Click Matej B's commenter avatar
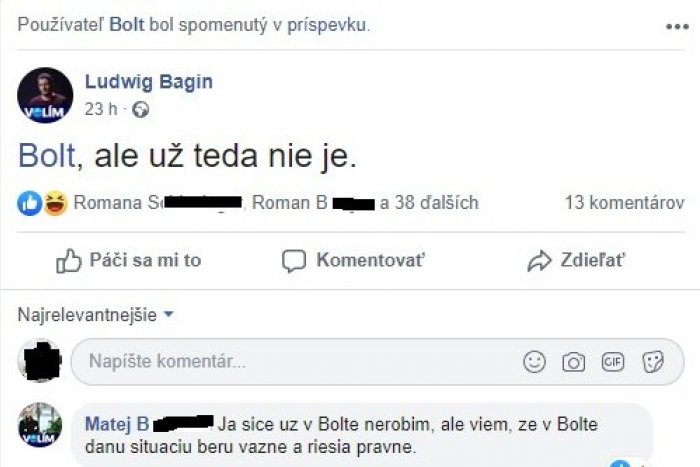The width and height of the screenshot is (700, 467). pyautogui.click(x=41, y=425)
